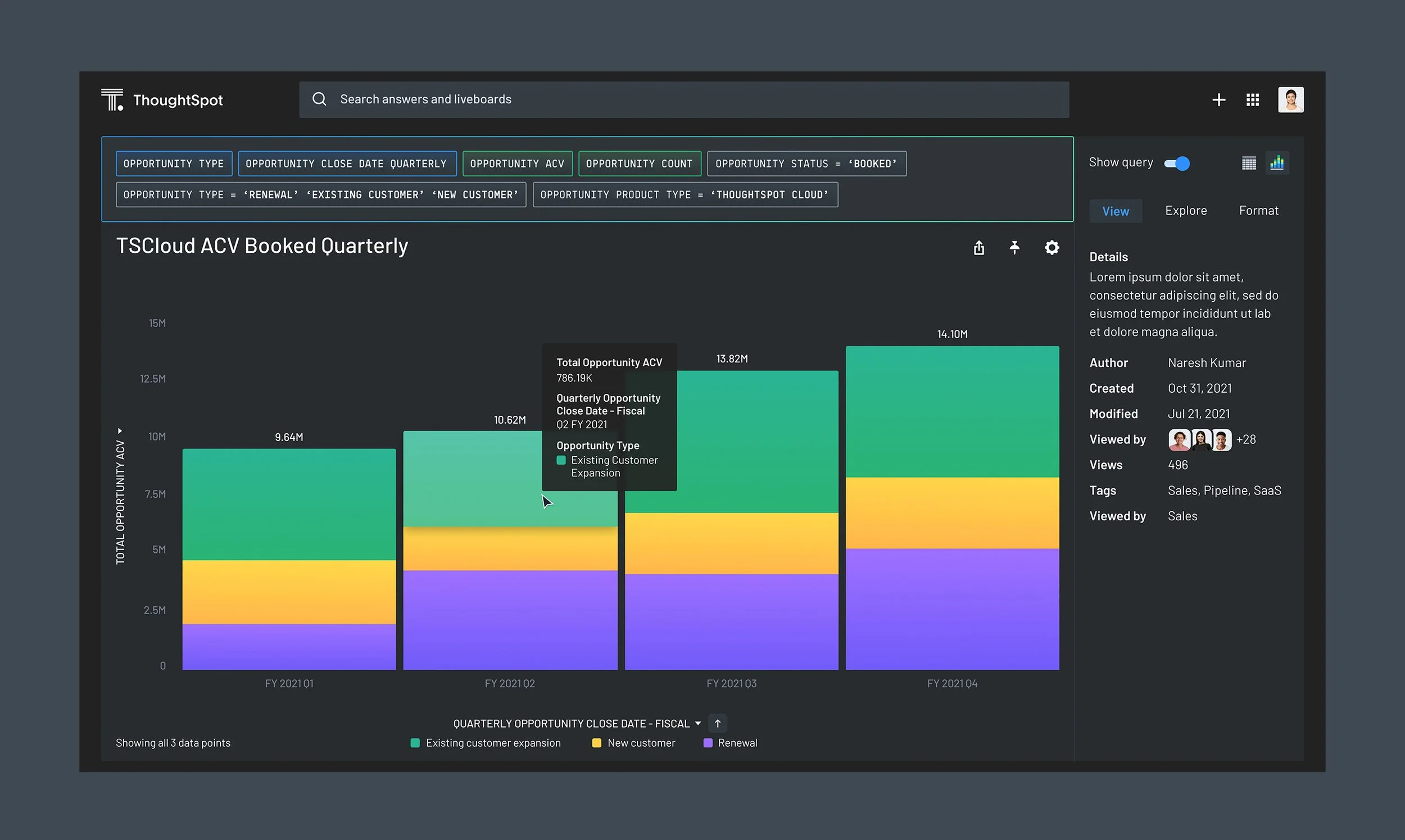Expand the Total Opportunity ACV axis arrow

pyautogui.click(x=120, y=432)
